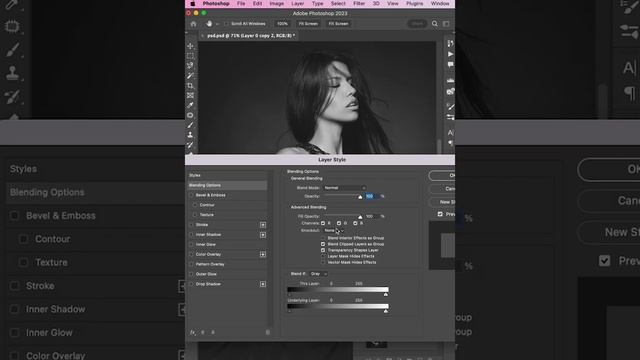Open the Image menu
The height and width of the screenshot is (360, 640).
point(276,4)
